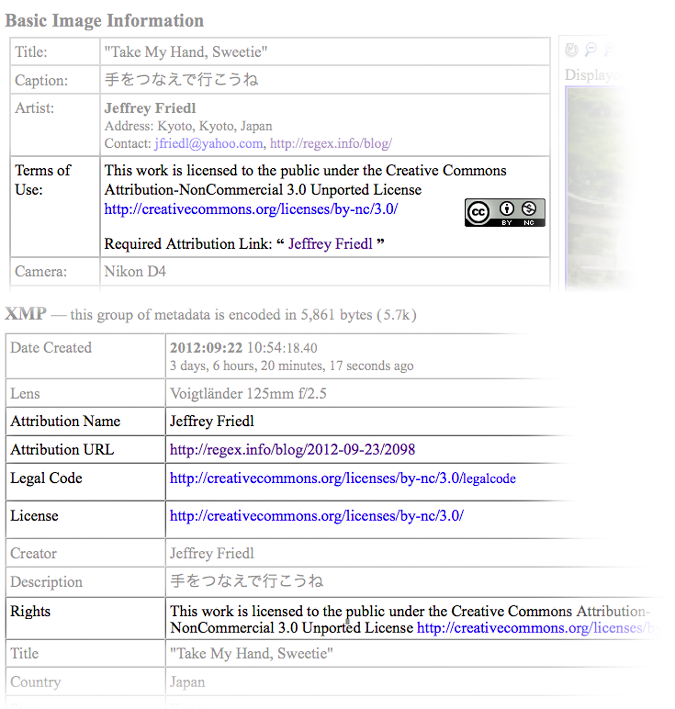Image resolution: width=675 pixels, height=709 pixels.
Task: Click the Basic Image Information heading
Action: point(104,20)
